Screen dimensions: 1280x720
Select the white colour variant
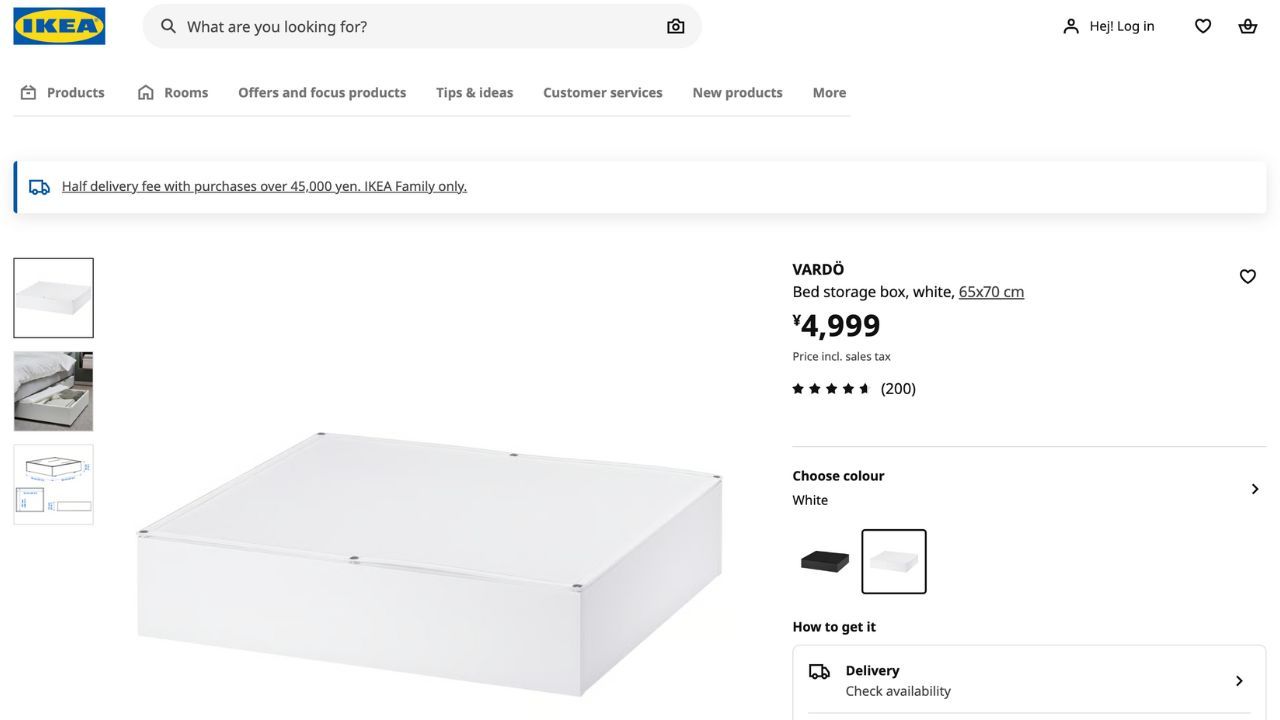[x=894, y=561]
